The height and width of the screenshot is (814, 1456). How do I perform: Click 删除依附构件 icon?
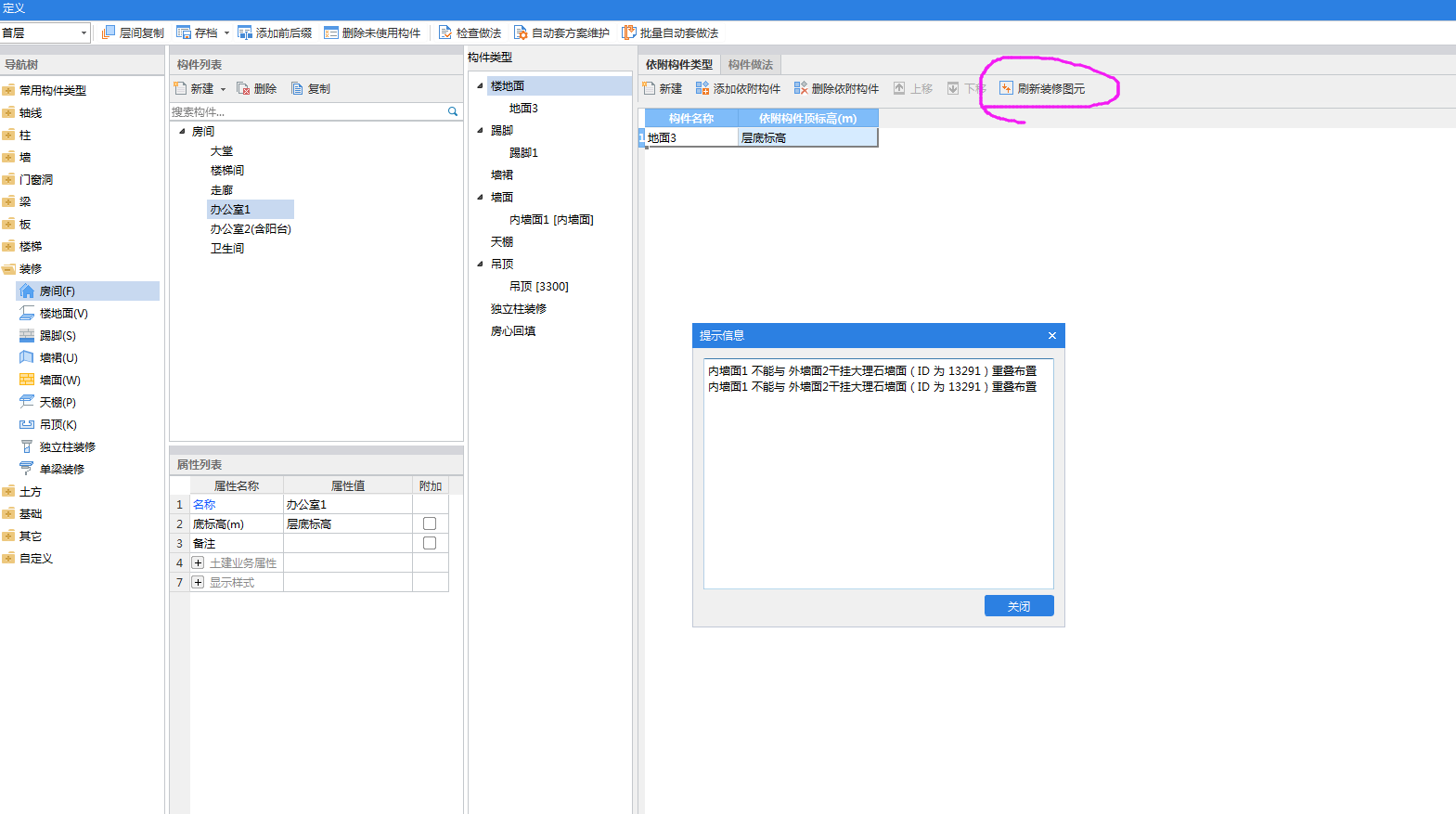[801, 88]
